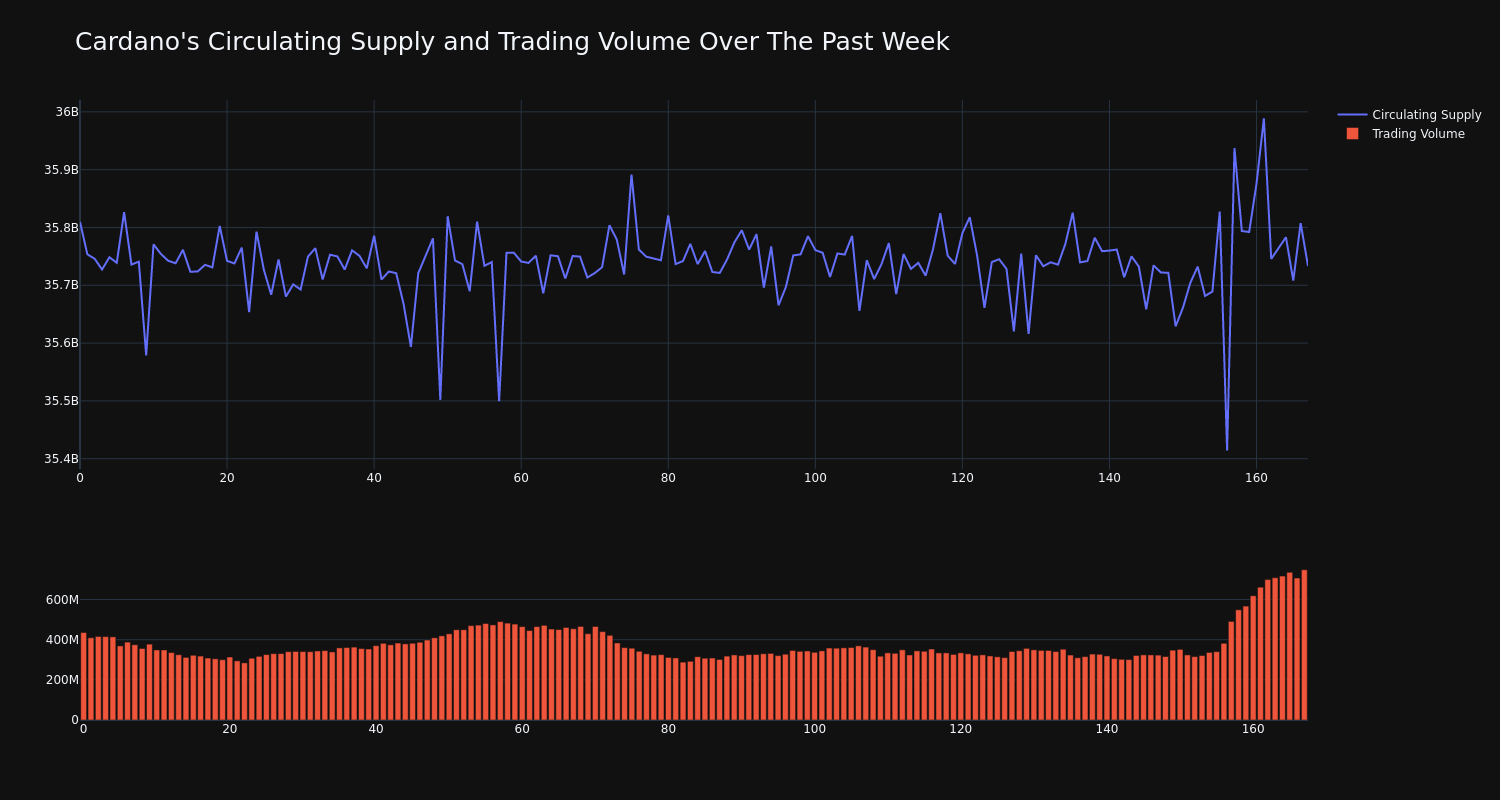Click the 35.7B y-axis label
Image resolution: width=1500 pixels, height=800 pixels.
pyautogui.click(x=61, y=285)
